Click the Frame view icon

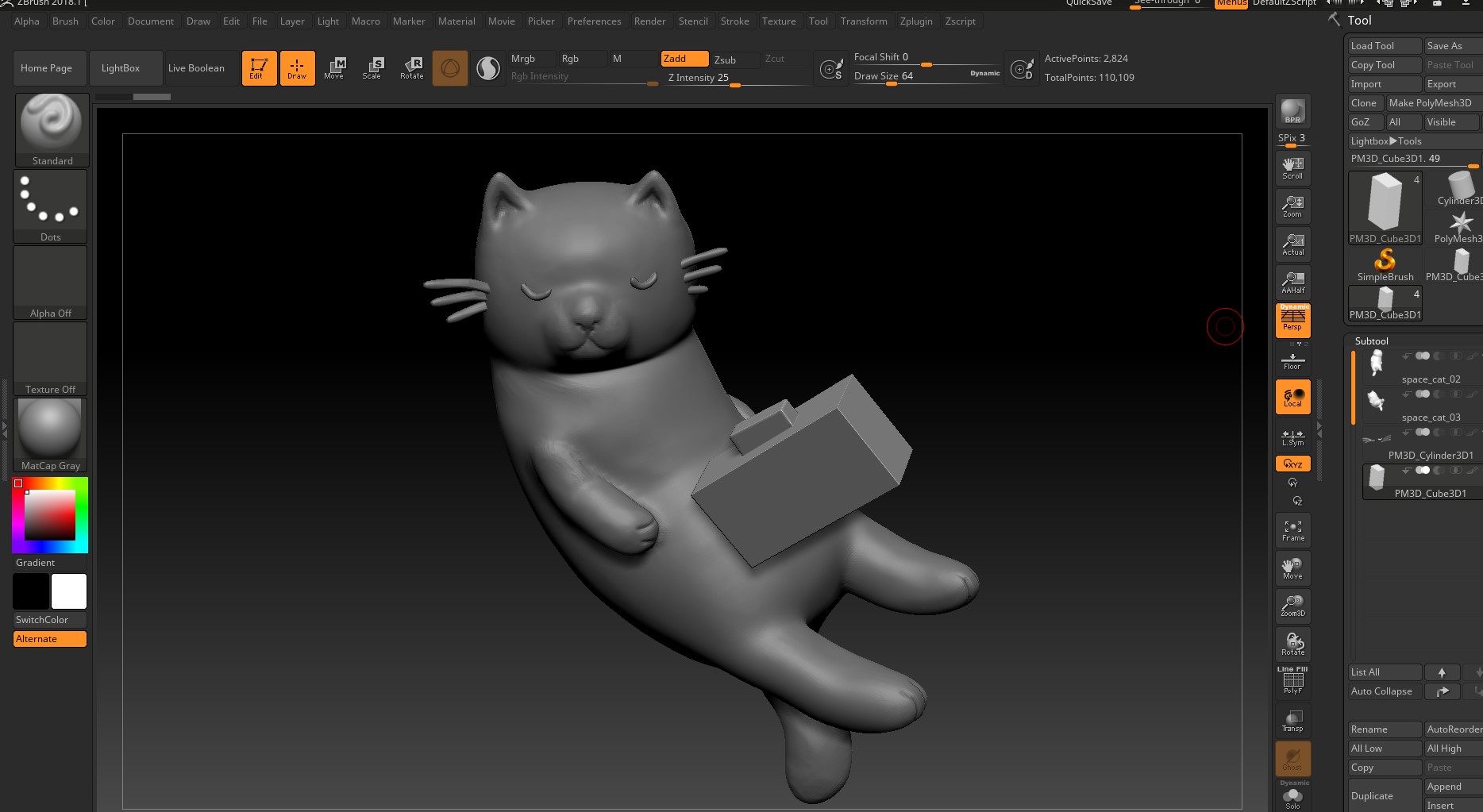click(1292, 530)
